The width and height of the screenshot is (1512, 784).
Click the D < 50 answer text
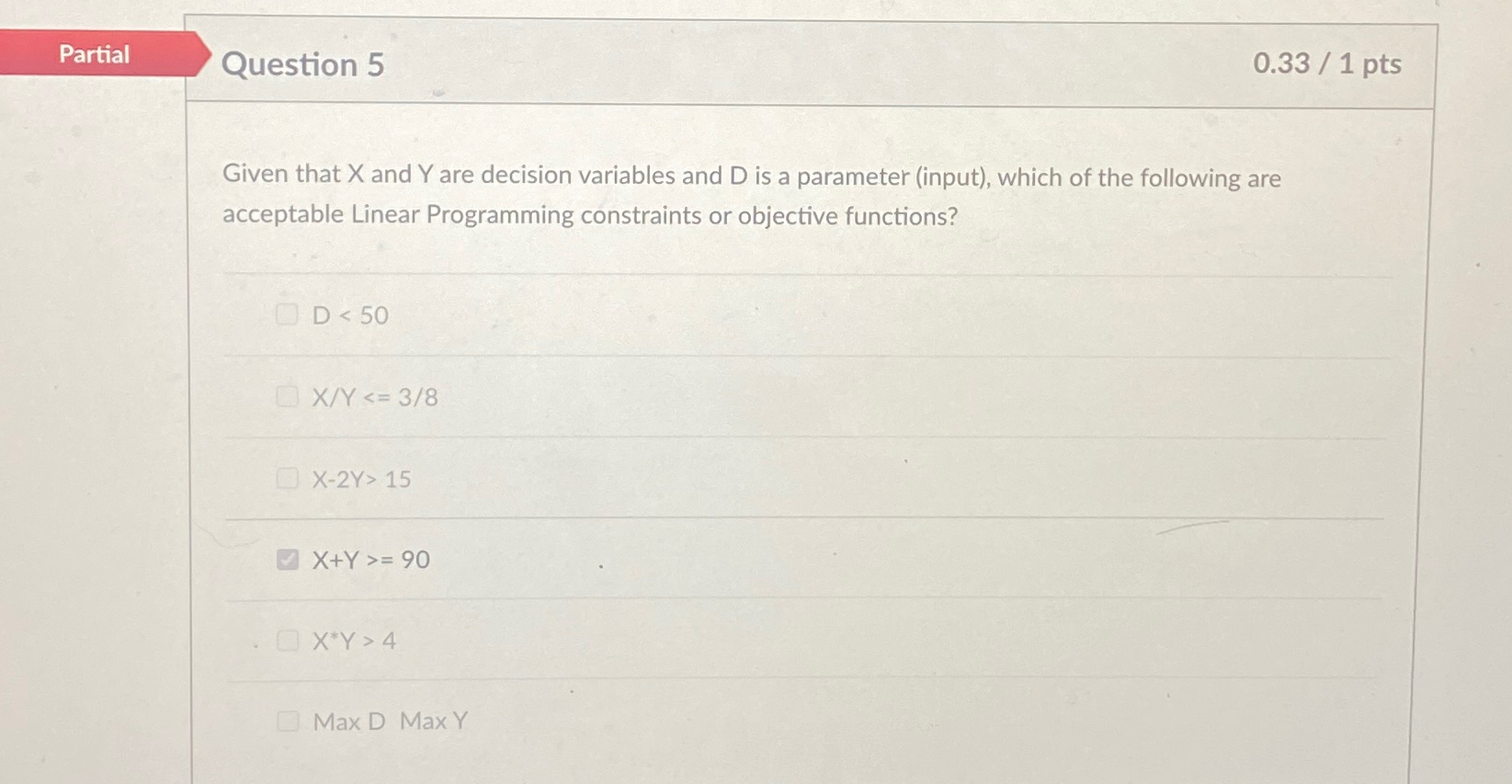pyautogui.click(x=349, y=316)
